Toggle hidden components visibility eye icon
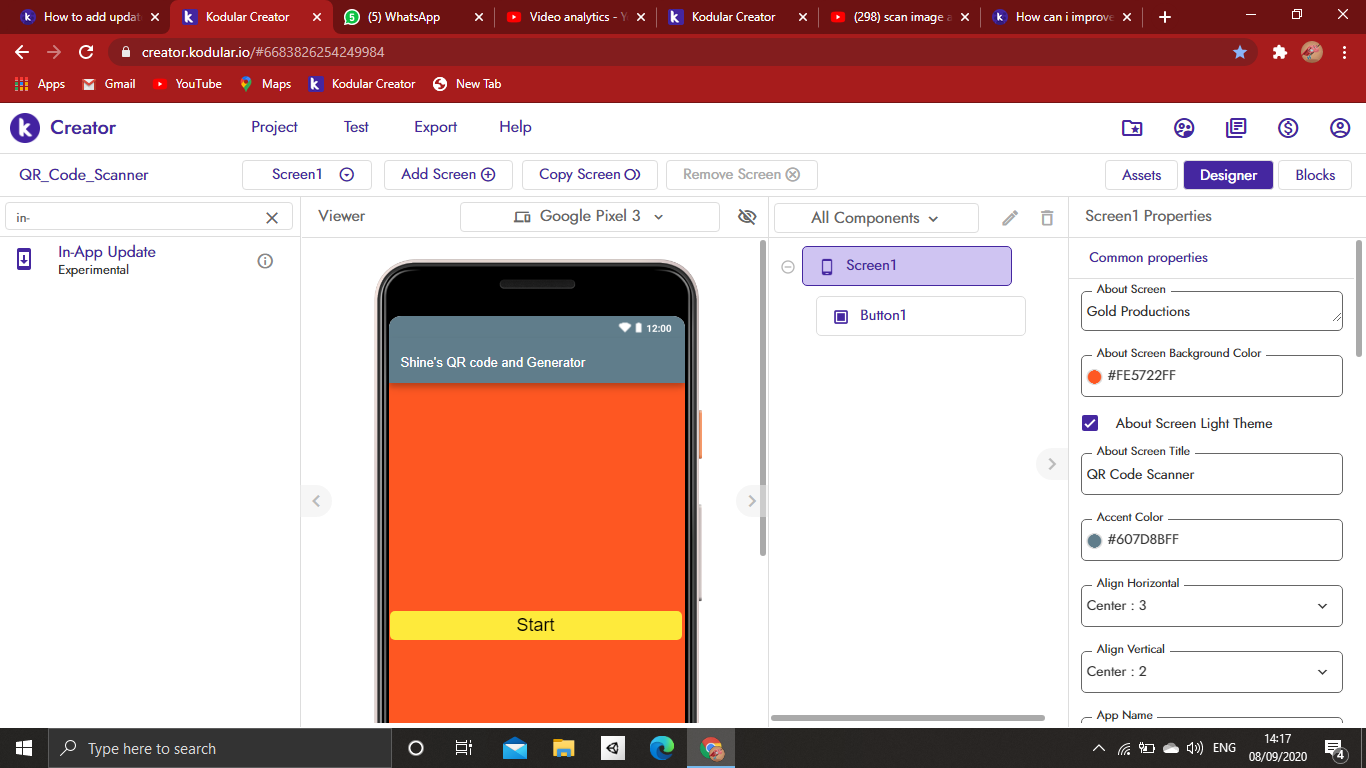This screenshot has height=768, width=1366. coord(746,217)
